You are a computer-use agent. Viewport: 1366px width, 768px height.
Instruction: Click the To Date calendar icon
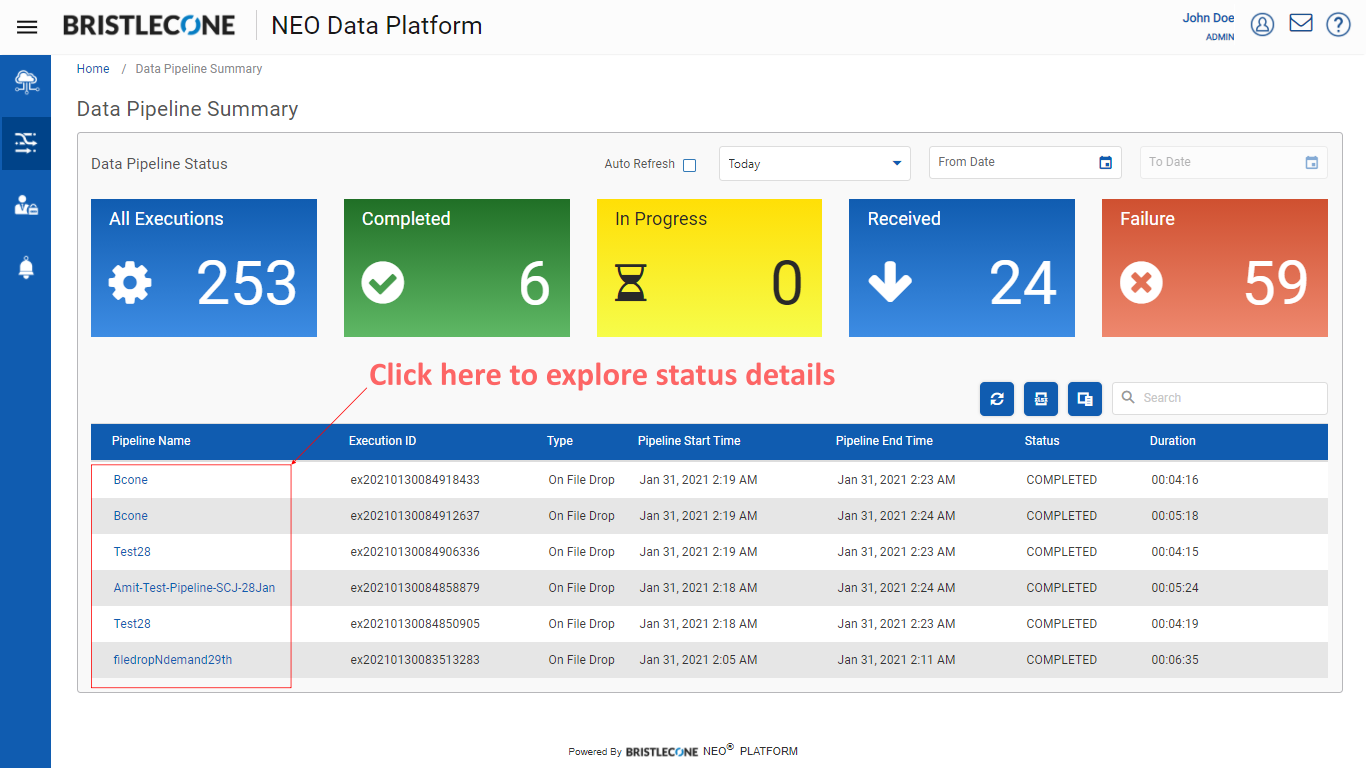click(x=1311, y=163)
